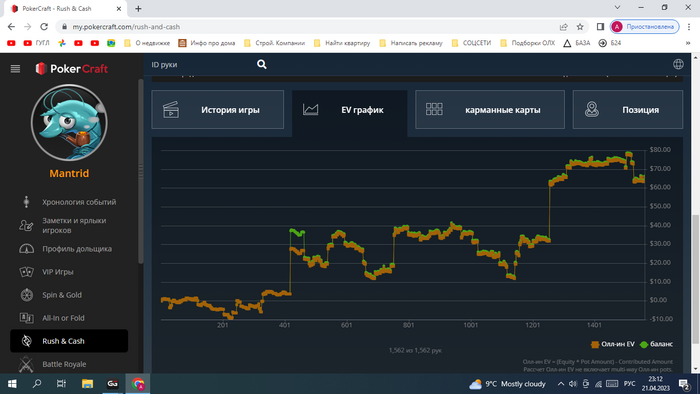Click the cards icon beside All-In or Fold
700x394 pixels.
pos(26,318)
